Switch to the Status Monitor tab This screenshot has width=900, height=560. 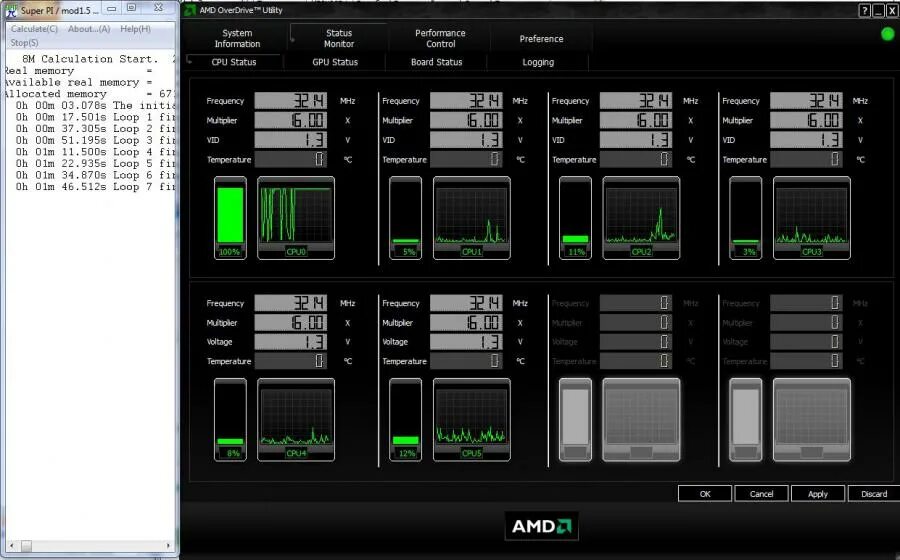click(339, 38)
